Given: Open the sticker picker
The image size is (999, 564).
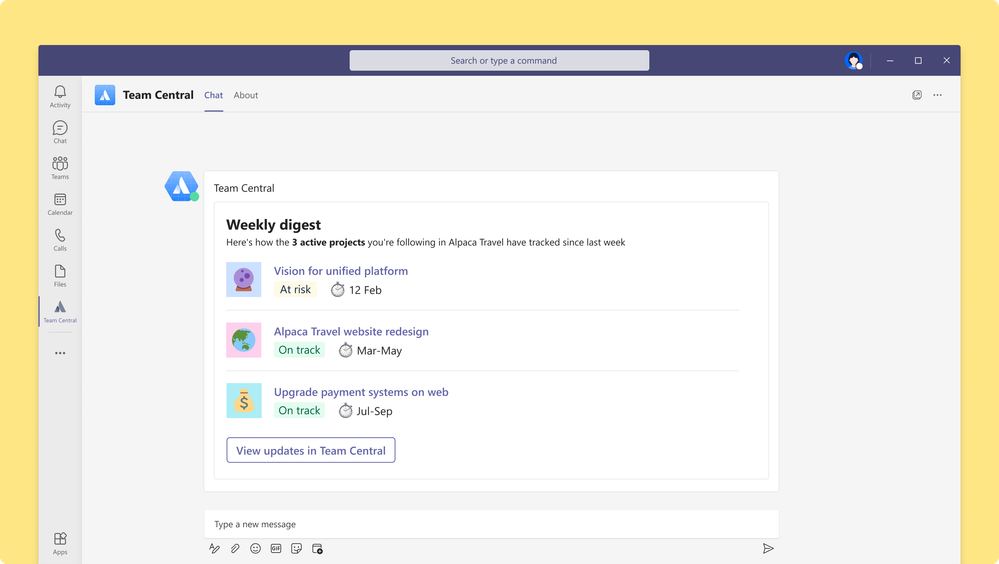Looking at the screenshot, I should pyautogui.click(x=296, y=549).
